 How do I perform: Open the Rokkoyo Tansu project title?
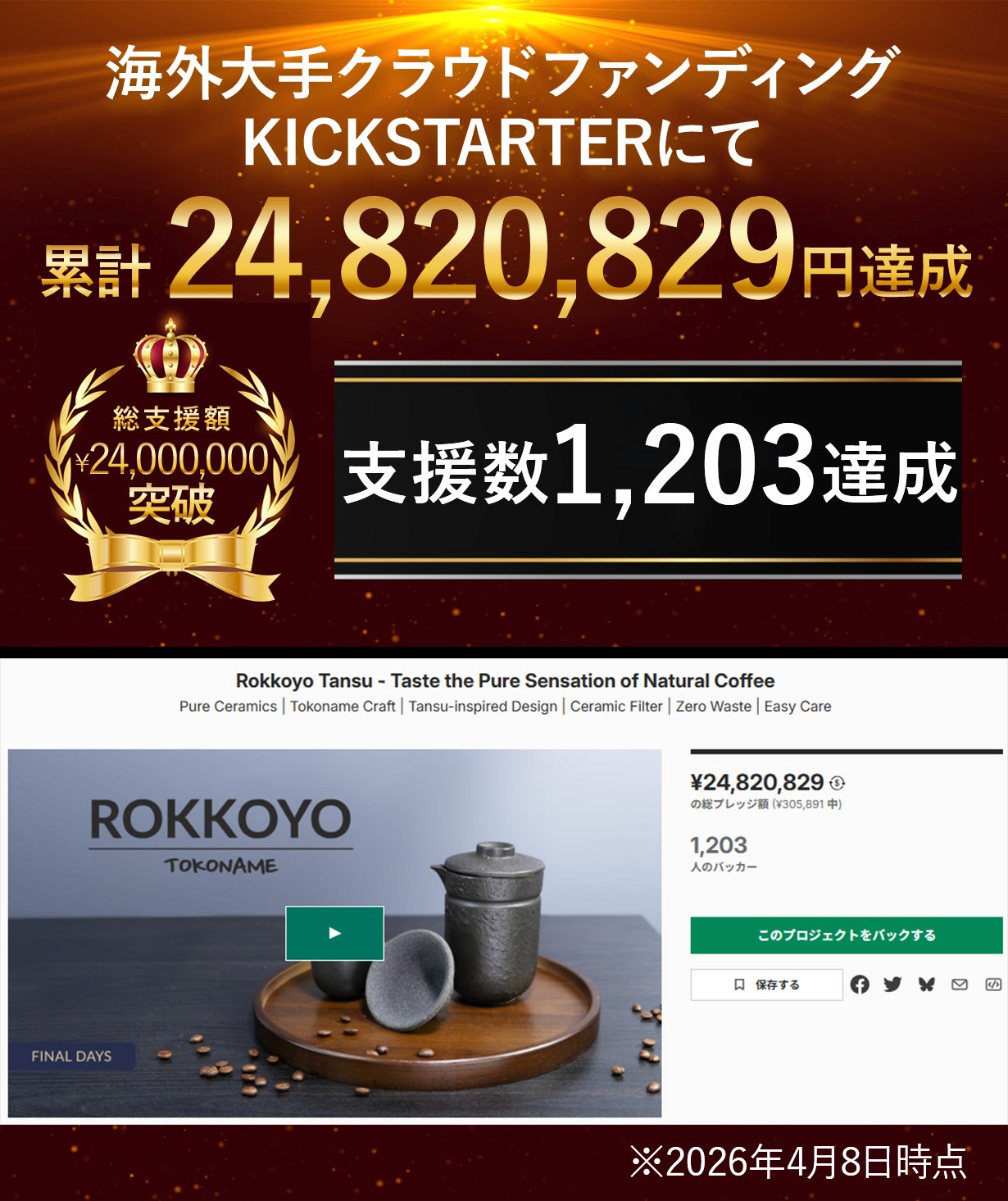coord(505,680)
